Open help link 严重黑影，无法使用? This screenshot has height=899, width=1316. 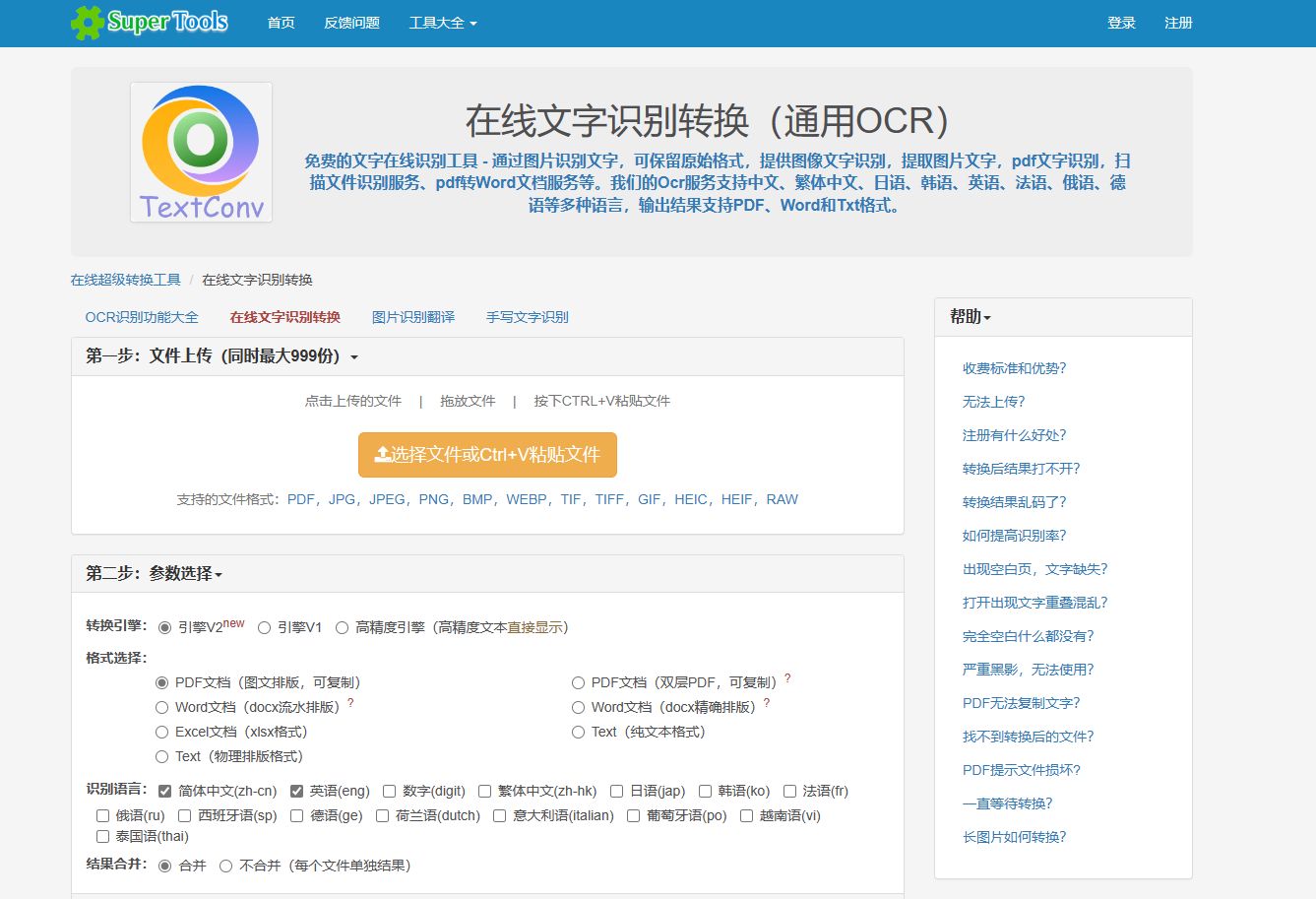[1029, 670]
